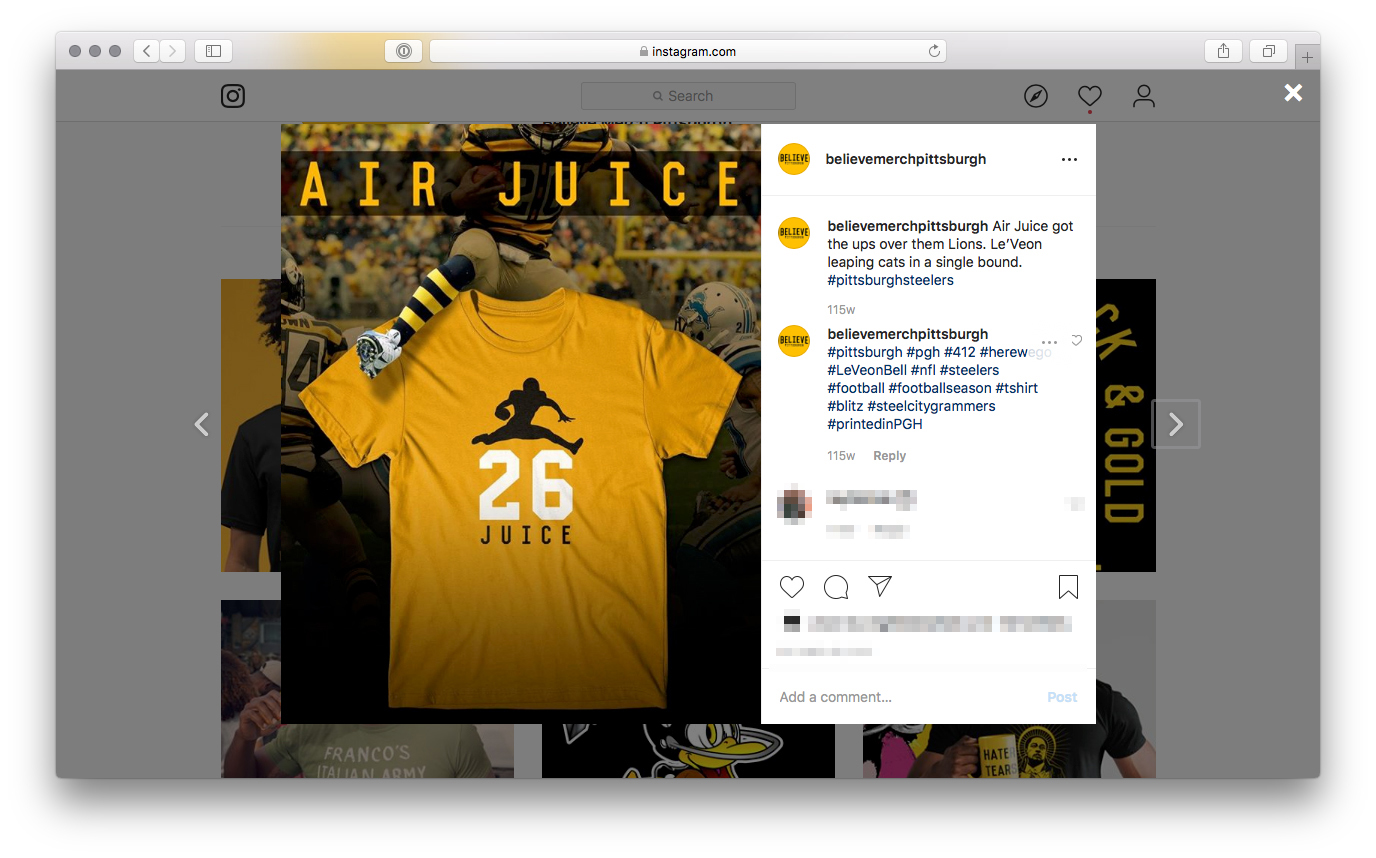Viewport: 1376px width, 858px height.
Task: Click the avatar beside the Air Juice caption
Action: (x=794, y=233)
